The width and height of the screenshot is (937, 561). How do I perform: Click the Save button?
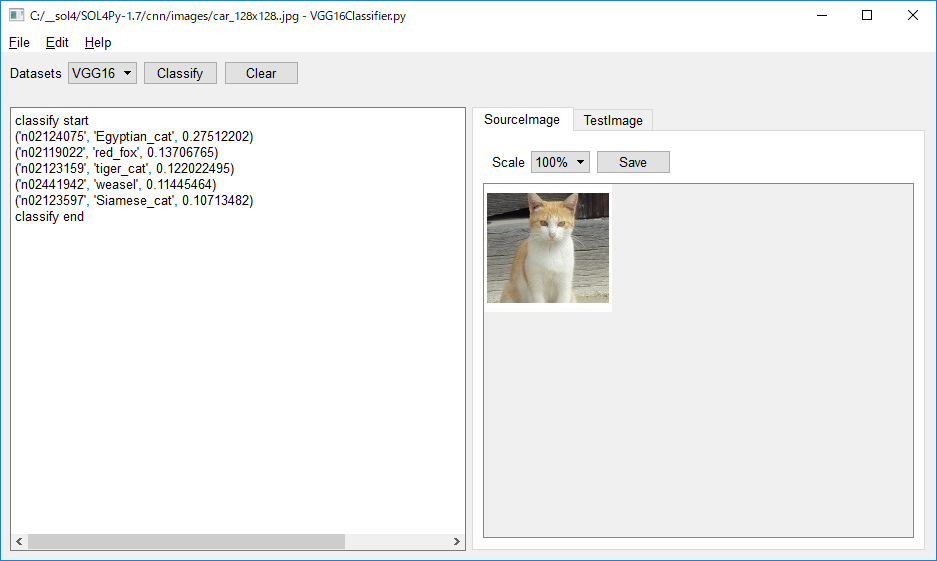(633, 162)
